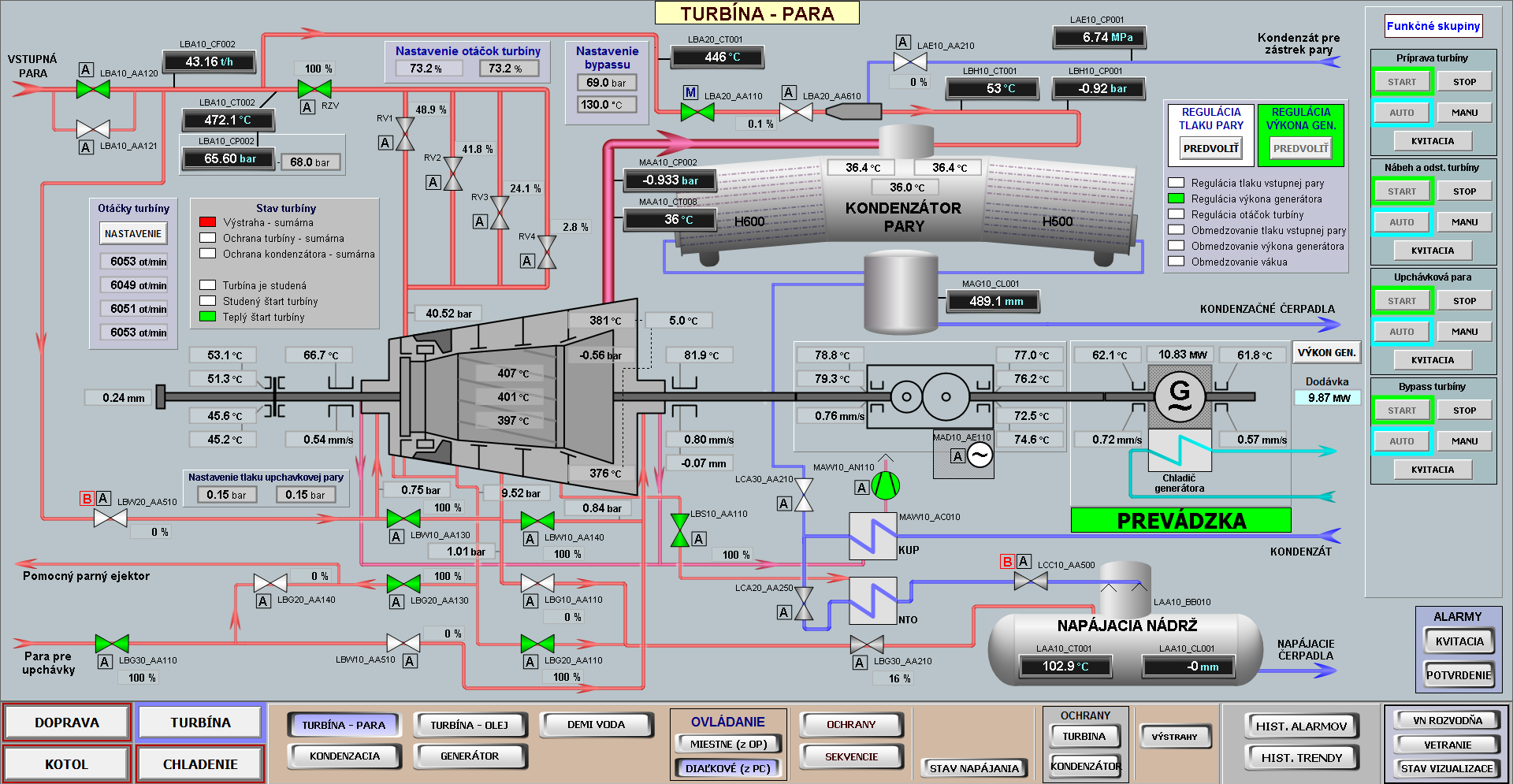The width and height of the screenshot is (1513, 784).
Task: Click the 69.0 bar bypass setpoint field
Action: click(606, 83)
